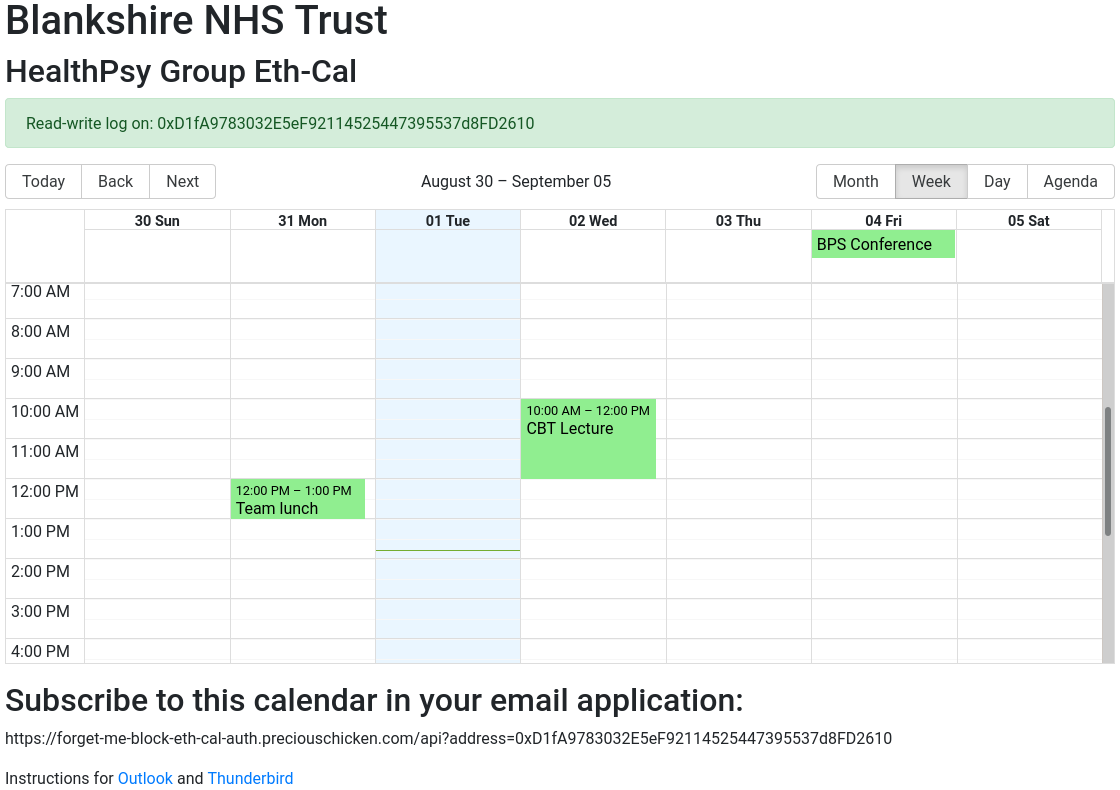Open the CBT Lecture event
The width and height of the screenshot is (1120, 790).
click(589, 439)
